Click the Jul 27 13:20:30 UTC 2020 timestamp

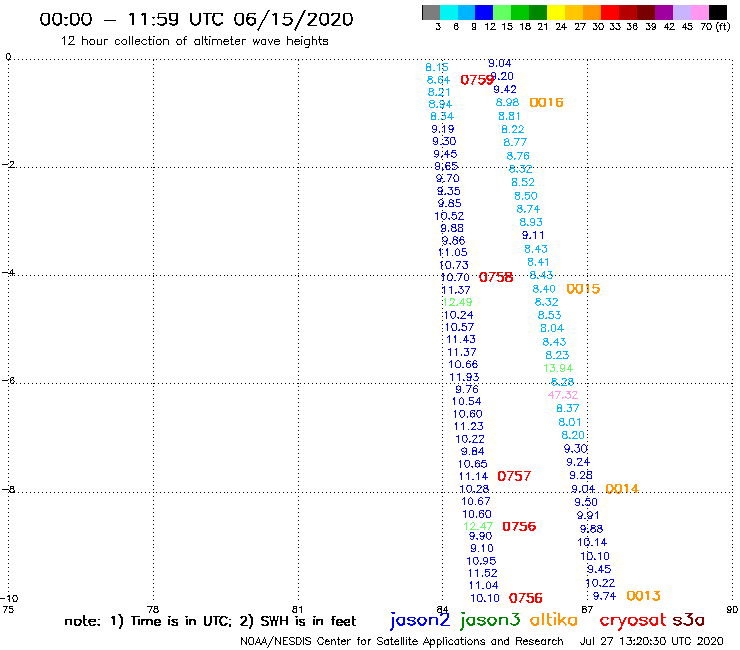(x=652, y=641)
